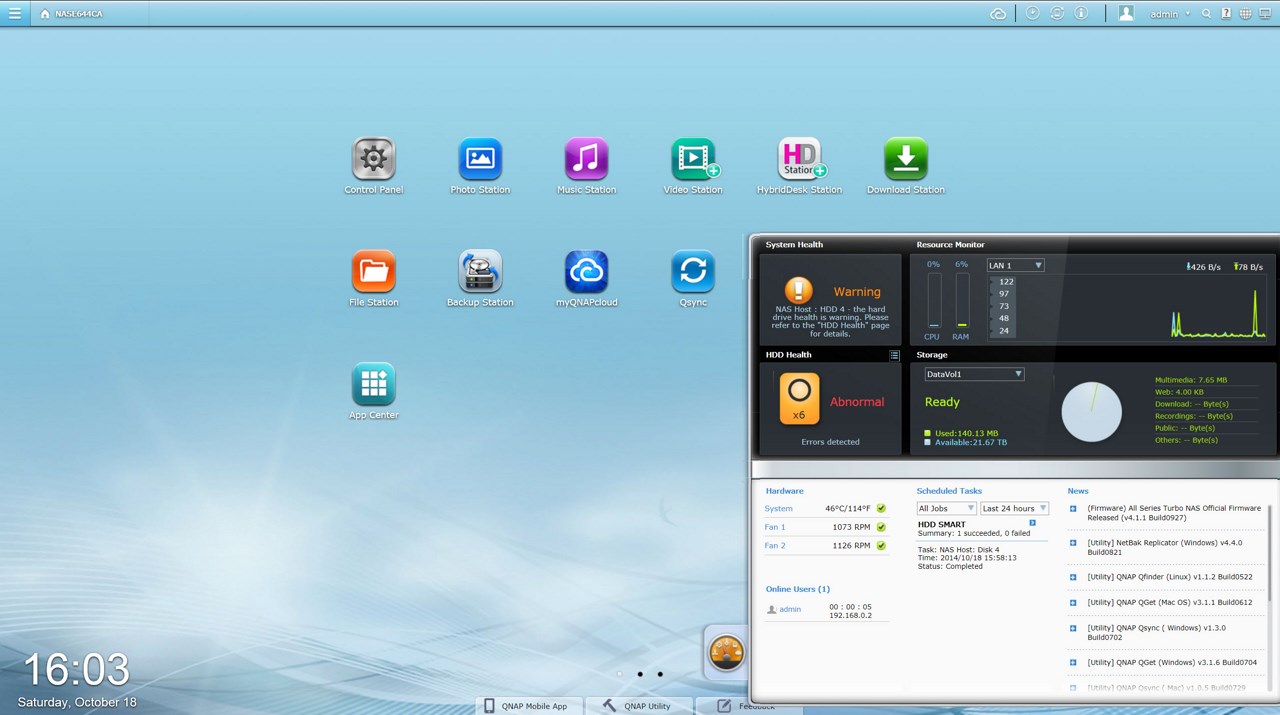The height and width of the screenshot is (715, 1280).
Task: Expand QNAP Qsync Windows news item
Action: click(x=1073, y=628)
